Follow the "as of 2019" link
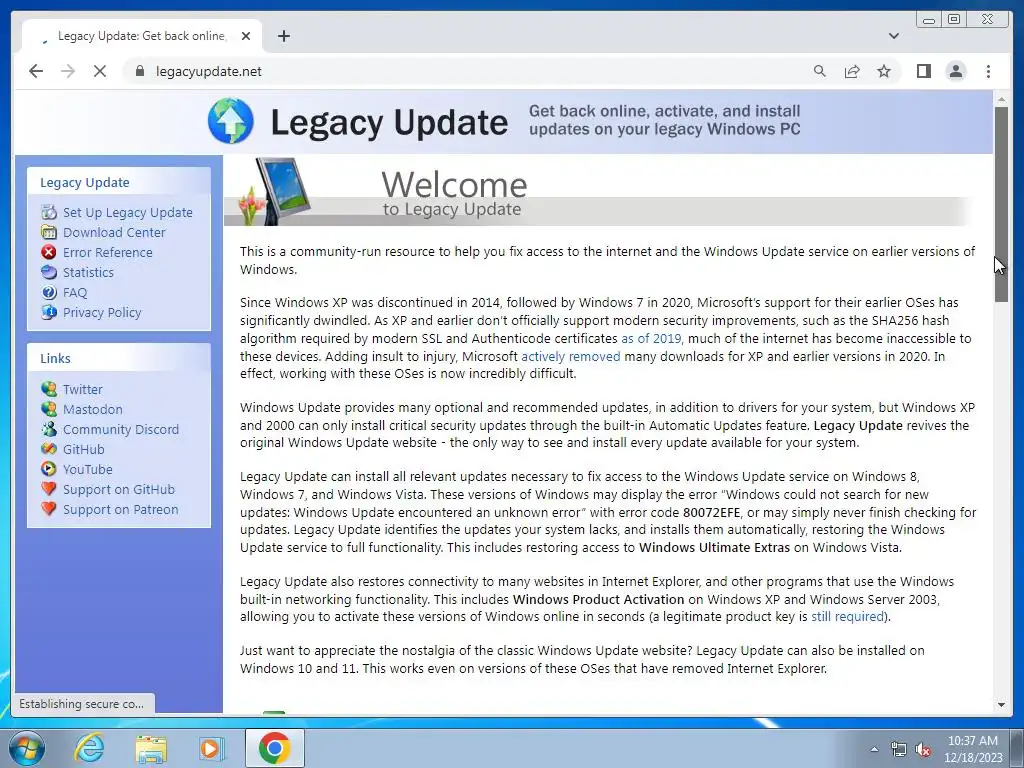 [650, 338]
